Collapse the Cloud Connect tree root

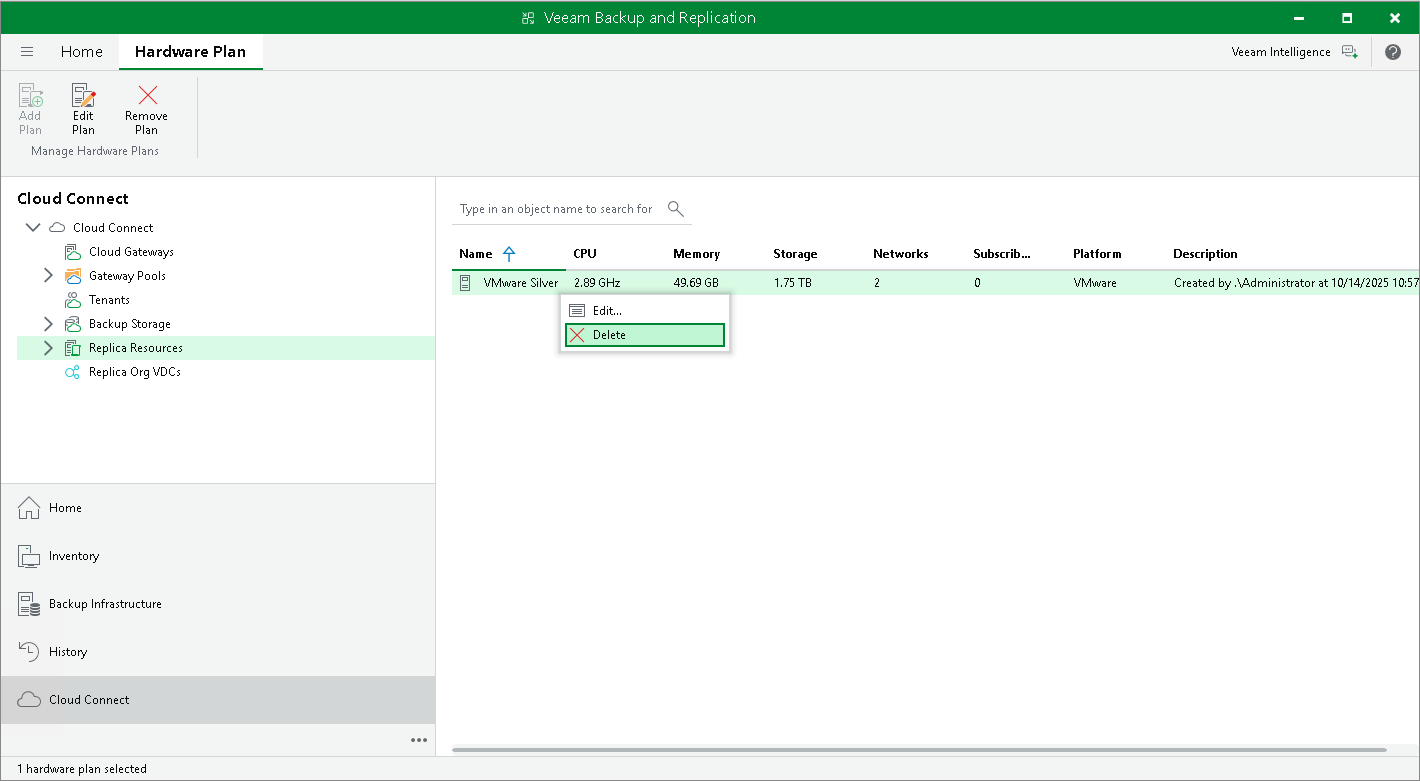[33, 228]
